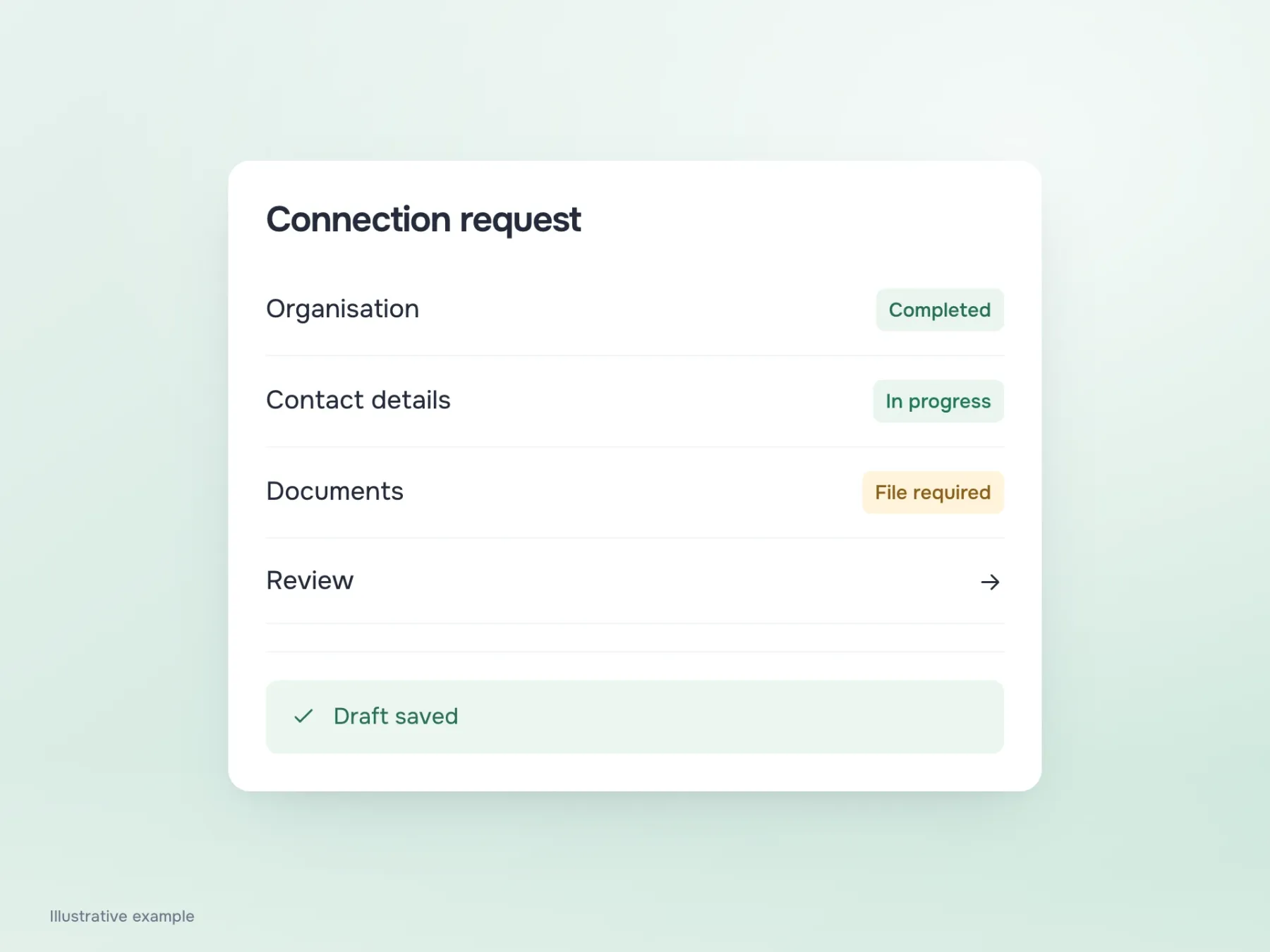Open the Contact details section
Image resolution: width=1270 pixels, height=952 pixels.
click(634, 401)
